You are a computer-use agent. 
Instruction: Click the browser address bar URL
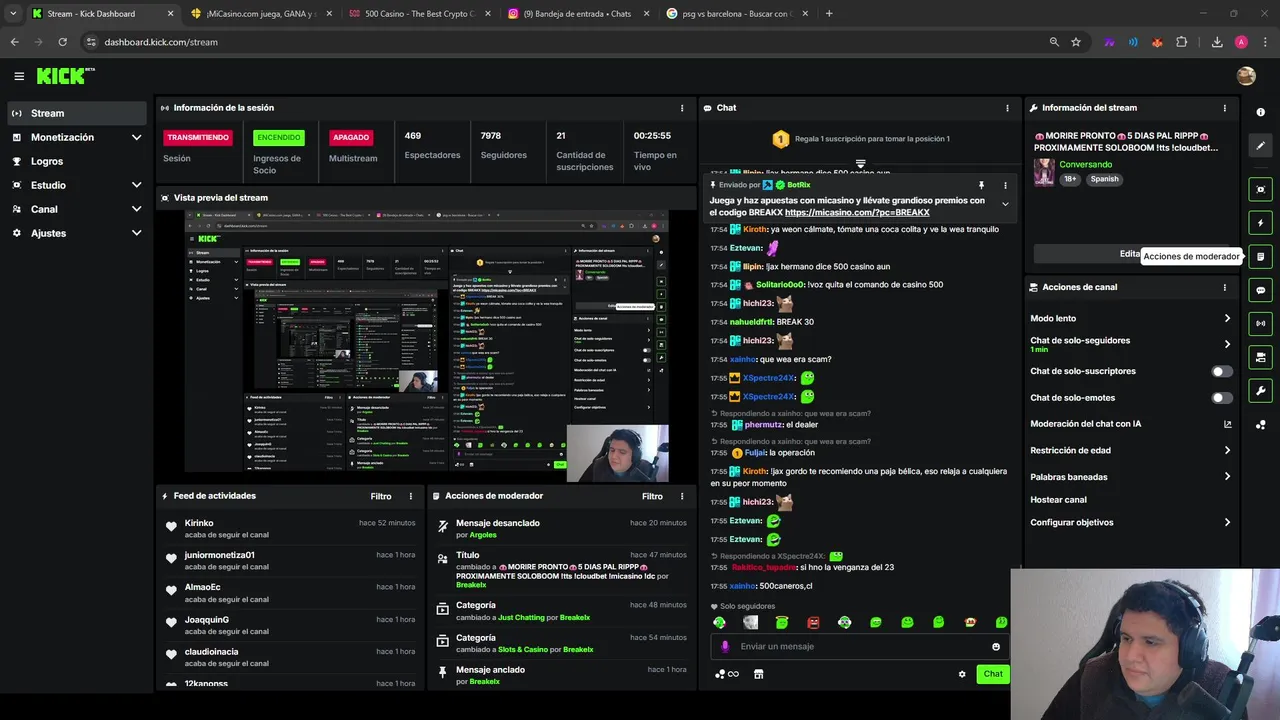pos(161,42)
